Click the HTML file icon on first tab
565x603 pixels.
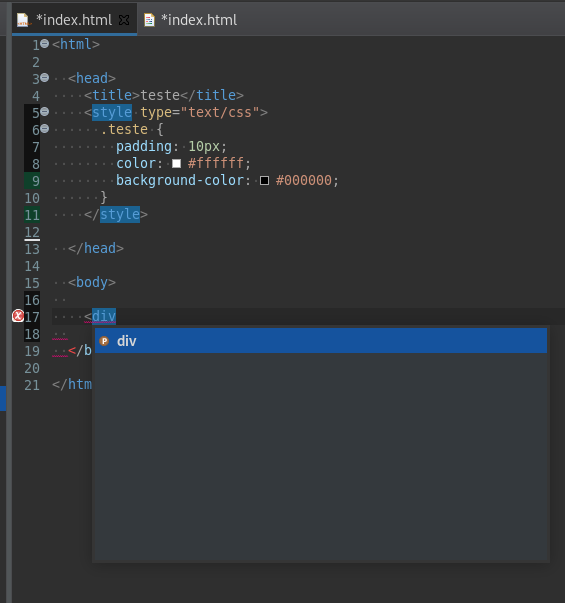(23, 20)
